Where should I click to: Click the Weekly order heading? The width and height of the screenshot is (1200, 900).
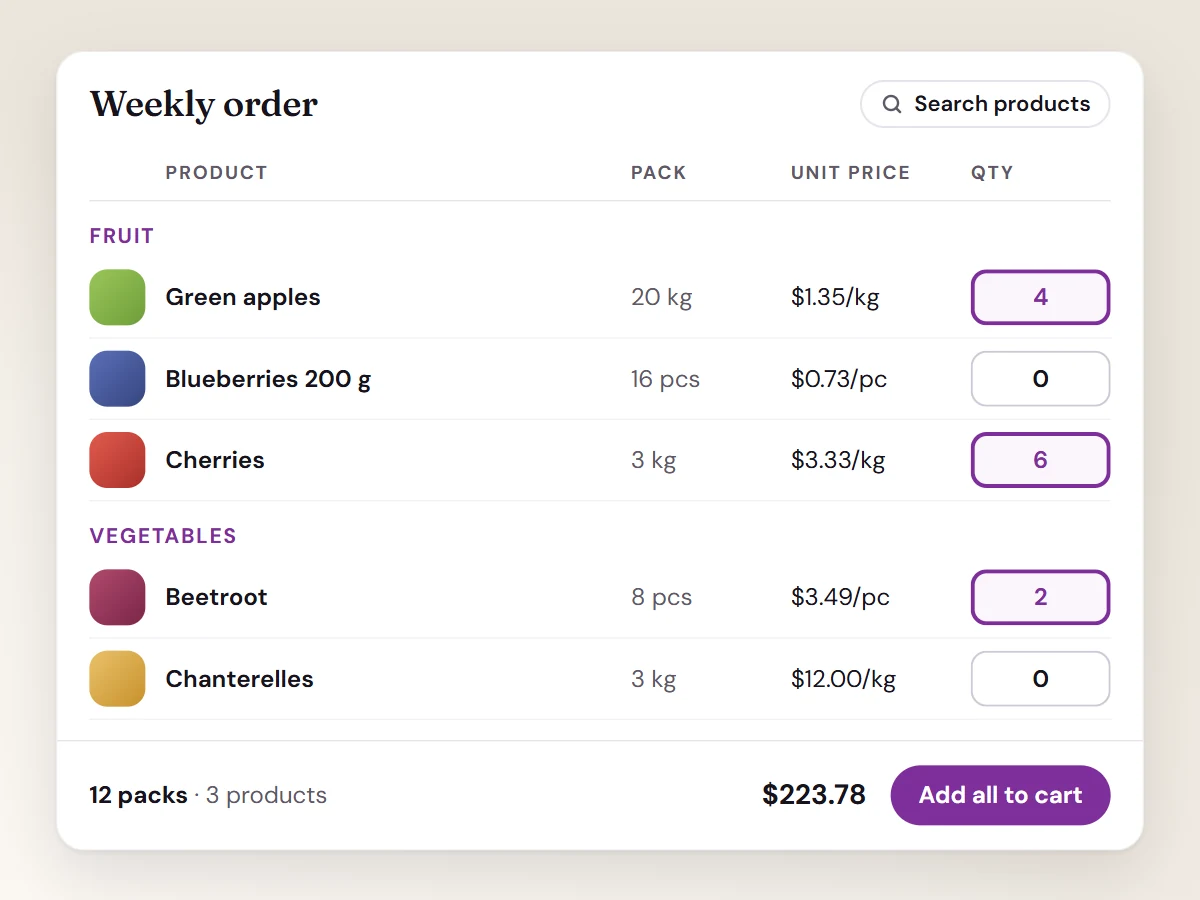204,104
